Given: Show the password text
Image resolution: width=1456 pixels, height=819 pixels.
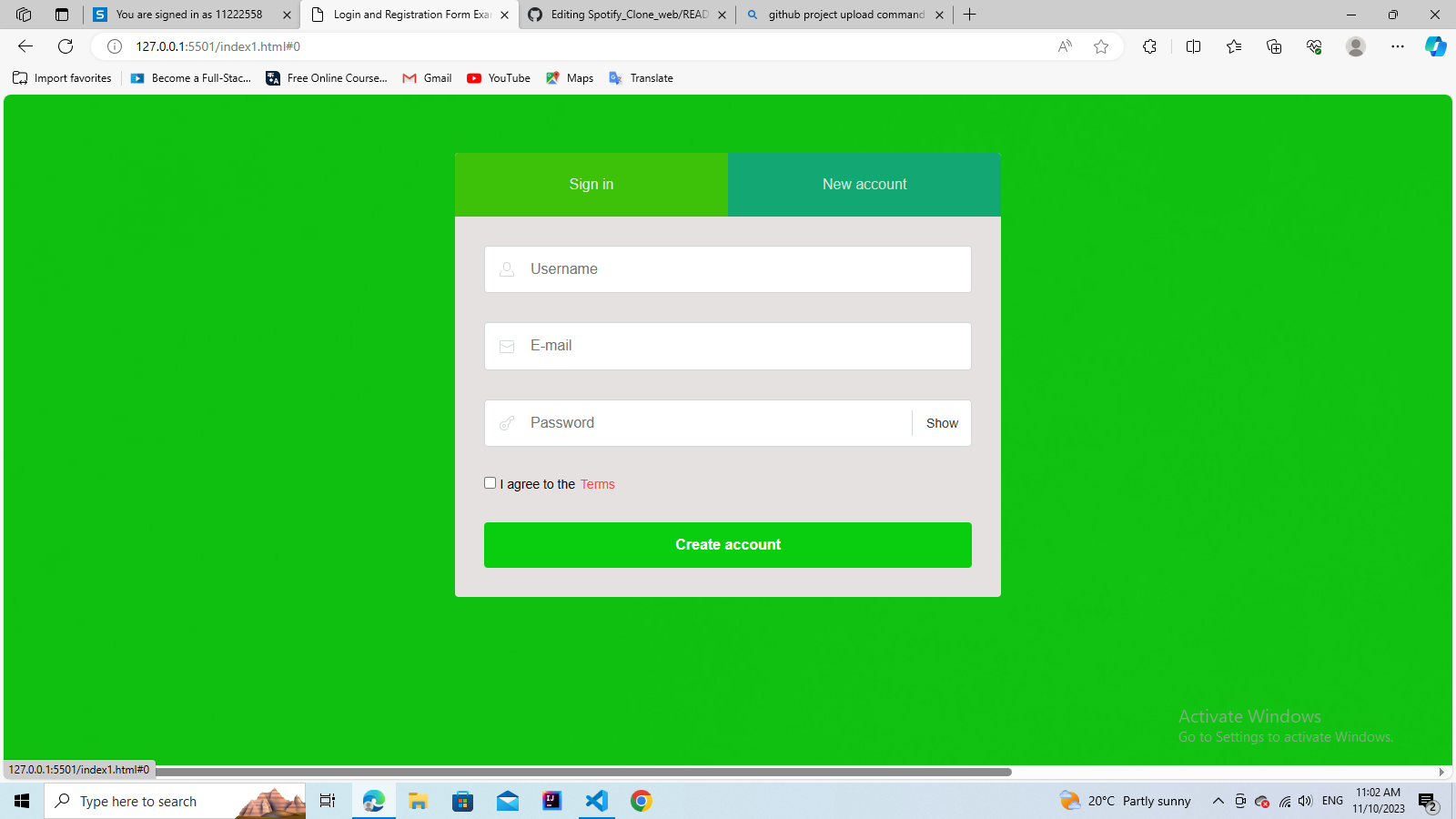Looking at the screenshot, I should (x=941, y=422).
